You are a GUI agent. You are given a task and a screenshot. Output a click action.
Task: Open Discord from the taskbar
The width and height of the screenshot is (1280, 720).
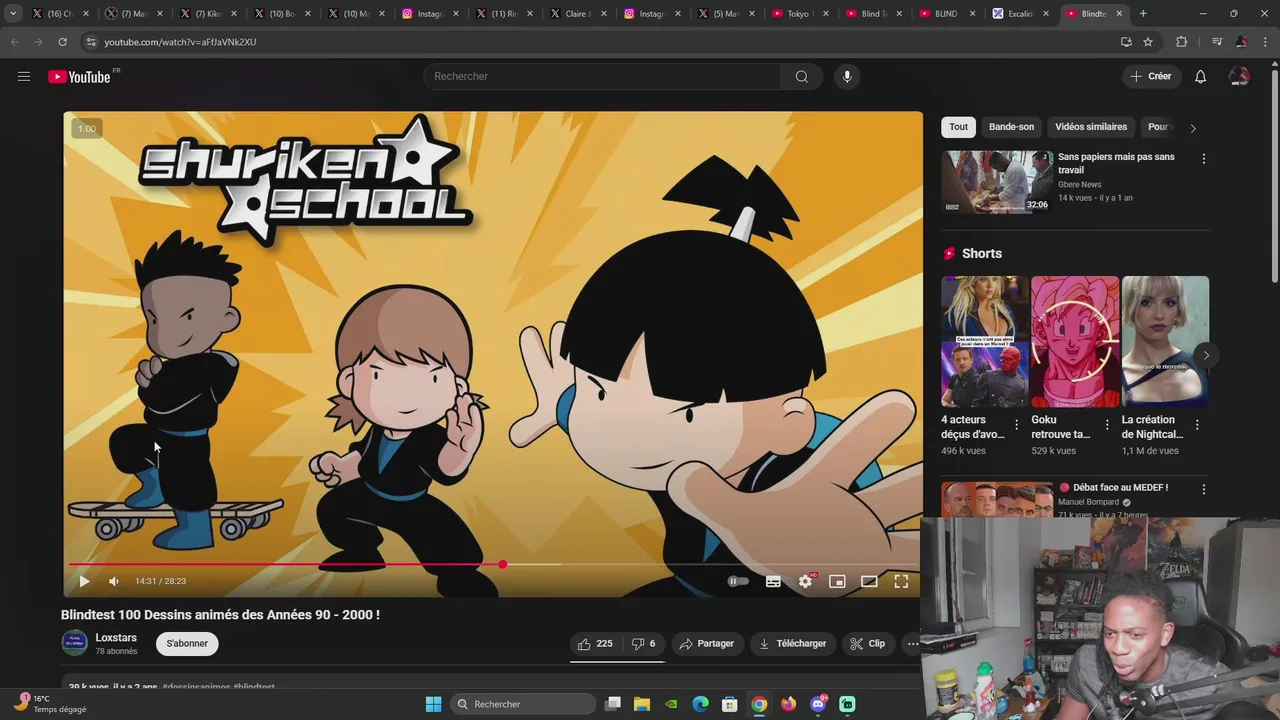(x=818, y=704)
